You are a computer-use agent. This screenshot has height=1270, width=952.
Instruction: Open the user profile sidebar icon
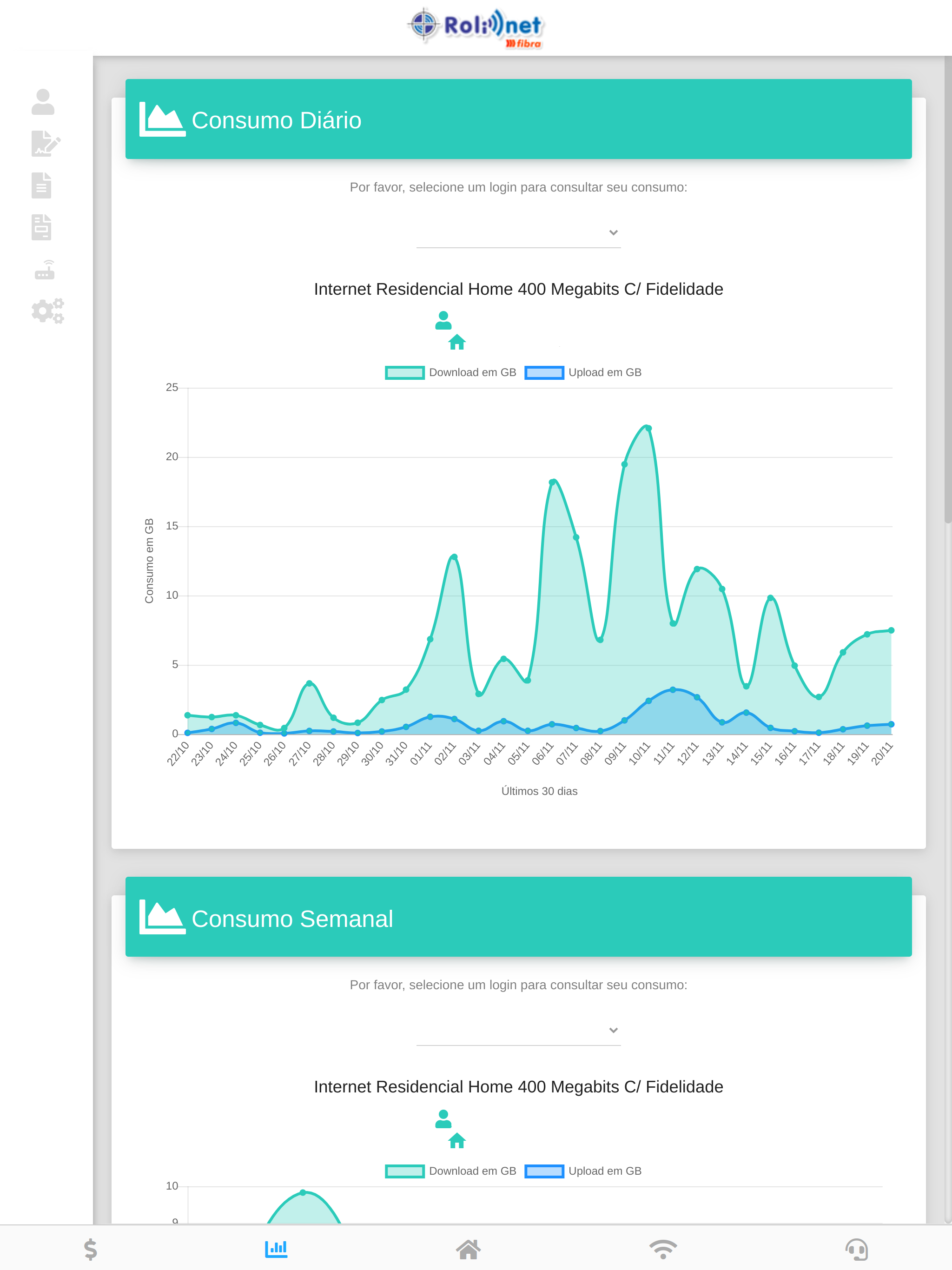[43, 102]
